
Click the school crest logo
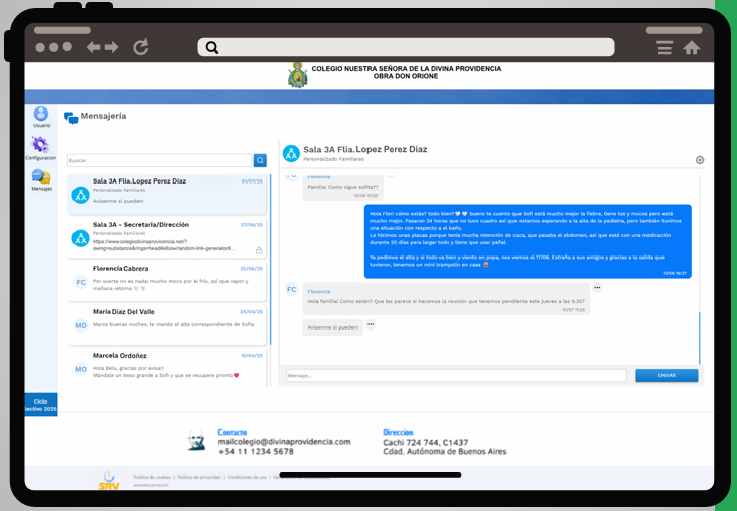point(297,75)
